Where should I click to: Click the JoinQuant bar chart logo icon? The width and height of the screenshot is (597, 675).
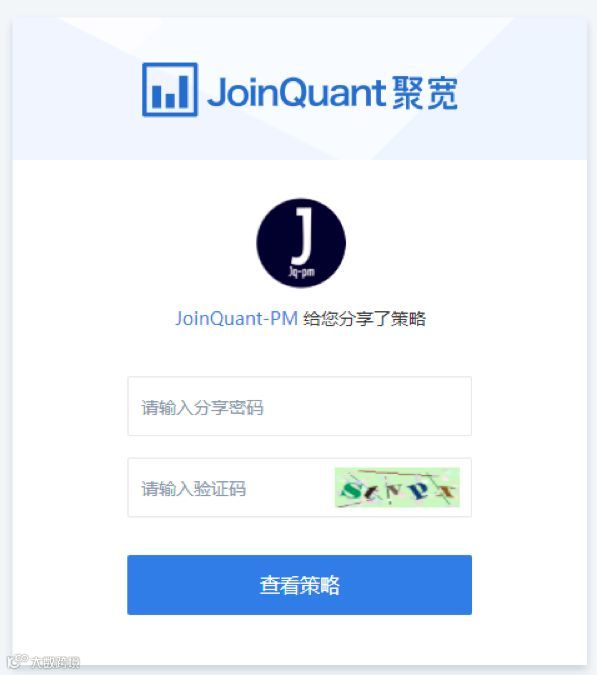point(170,90)
